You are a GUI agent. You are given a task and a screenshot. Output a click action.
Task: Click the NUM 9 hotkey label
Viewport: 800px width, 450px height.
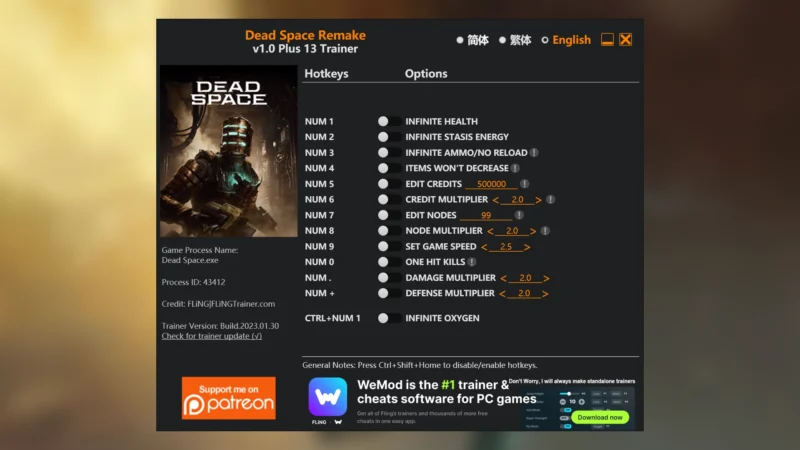click(319, 246)
